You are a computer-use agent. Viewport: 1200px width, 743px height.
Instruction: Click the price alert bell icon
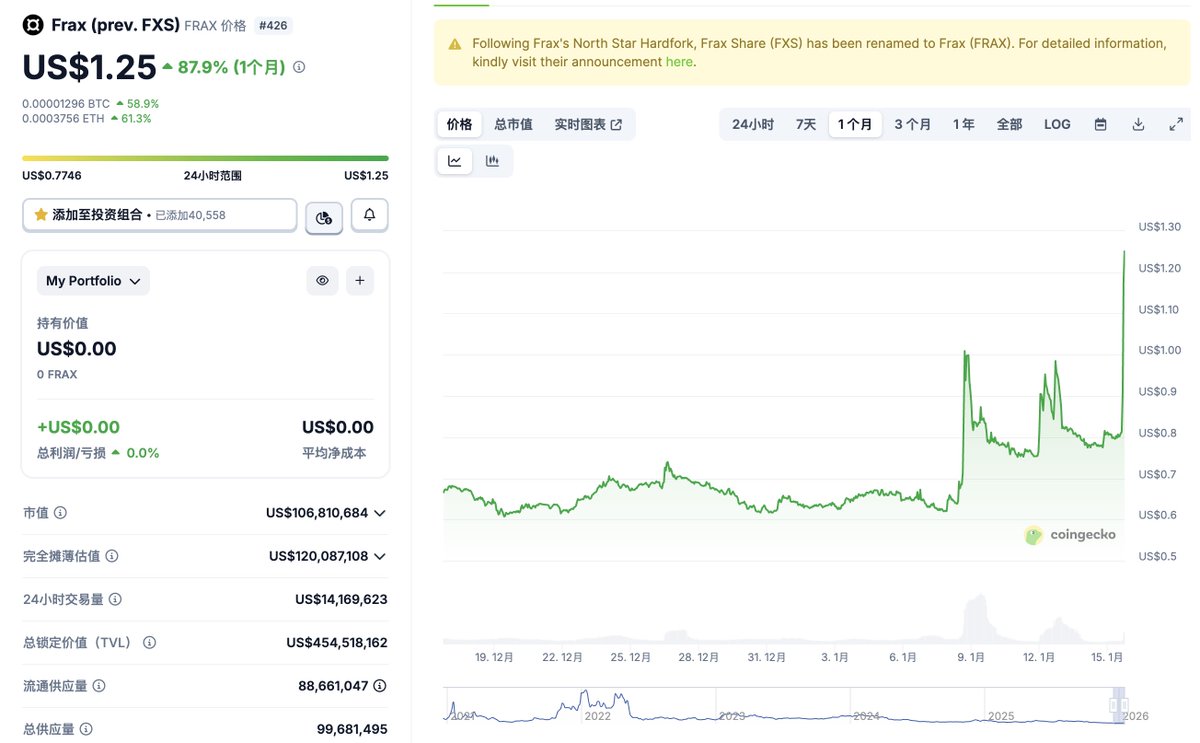369,215
